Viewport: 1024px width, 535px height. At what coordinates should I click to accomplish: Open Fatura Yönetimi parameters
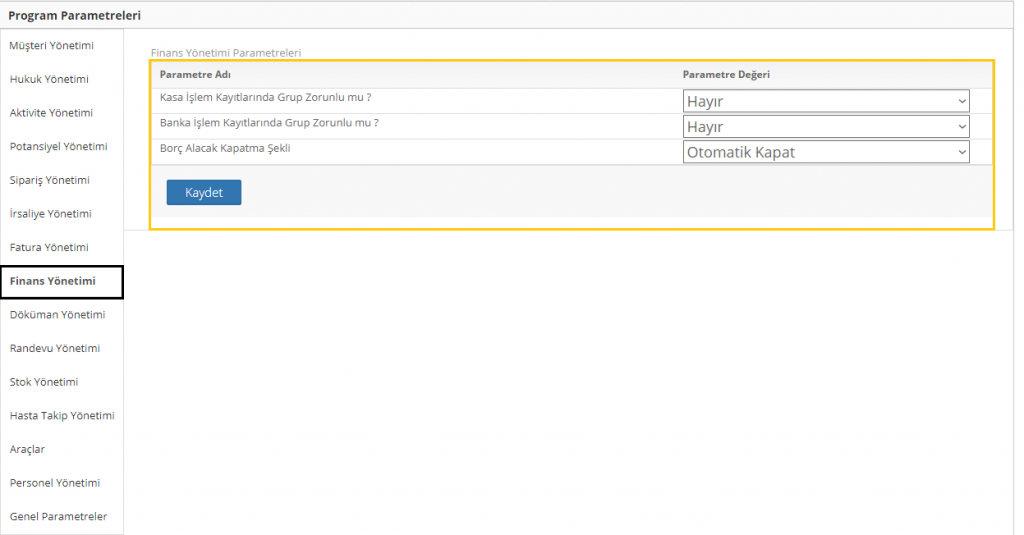pyautogui.click(x=49, y=248)
